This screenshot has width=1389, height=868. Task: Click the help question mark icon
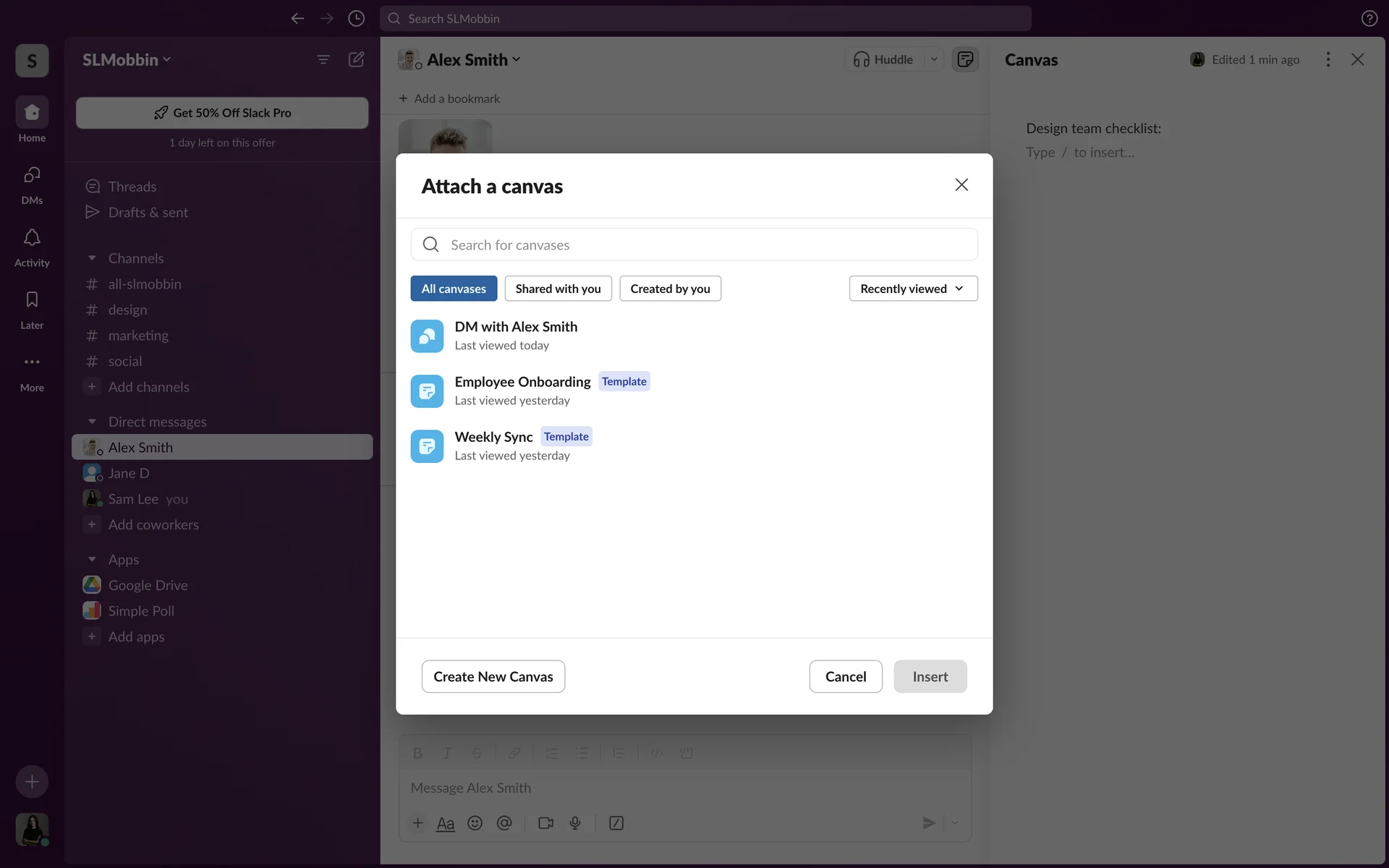1369,19
